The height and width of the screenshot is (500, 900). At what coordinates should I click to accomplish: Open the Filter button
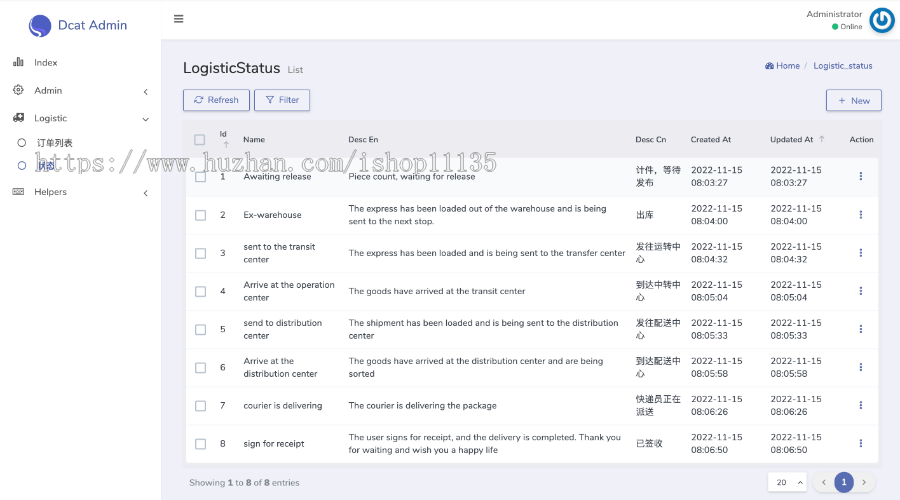pos(282,100)
